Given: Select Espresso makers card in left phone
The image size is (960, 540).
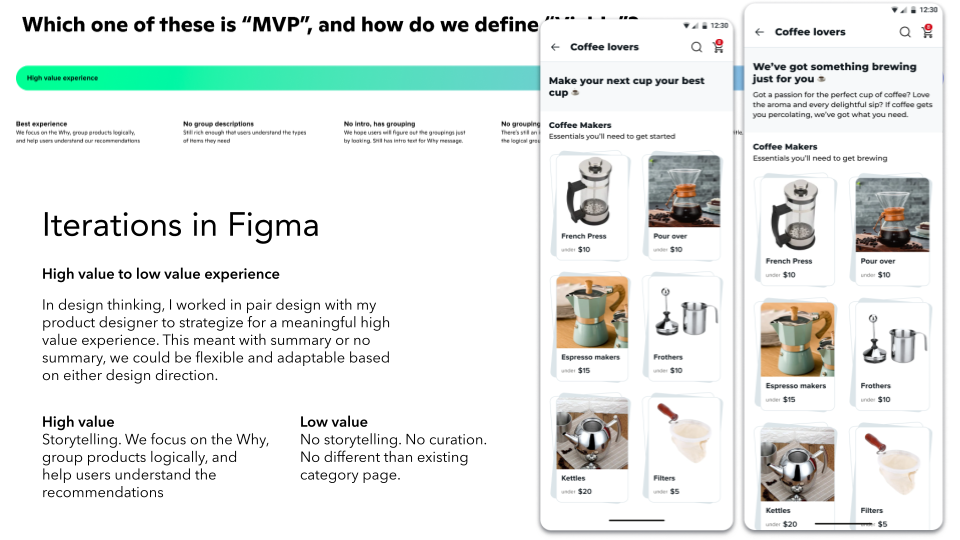Looking at the screenshot, I should pyautogui.click(x=590, y=326).
